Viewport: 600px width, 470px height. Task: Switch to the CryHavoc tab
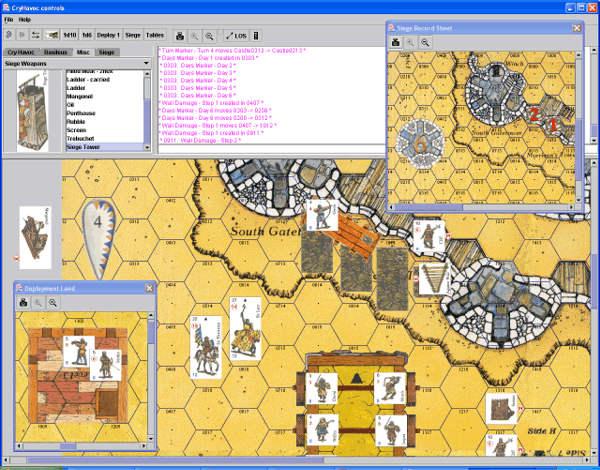coord(21,52)
